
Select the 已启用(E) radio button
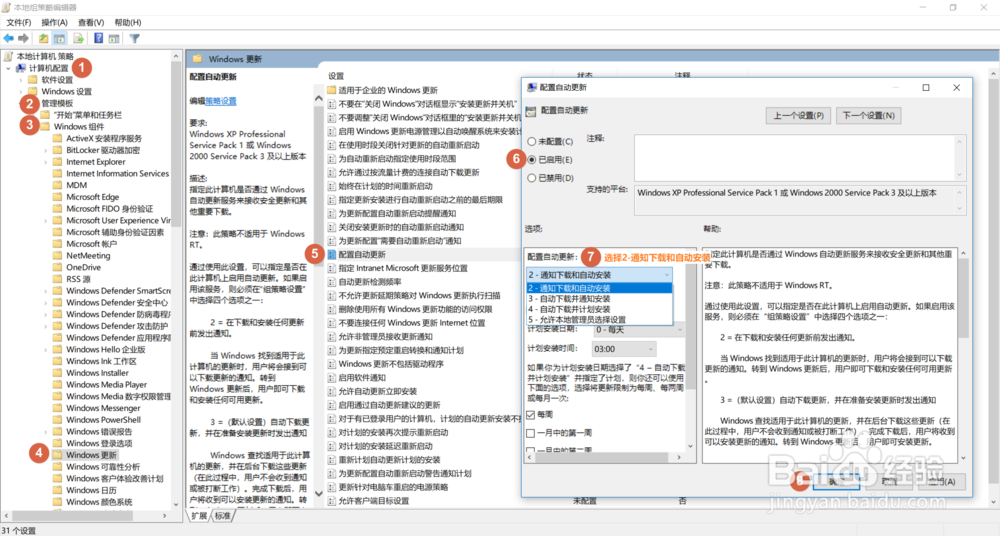point(531,160)
